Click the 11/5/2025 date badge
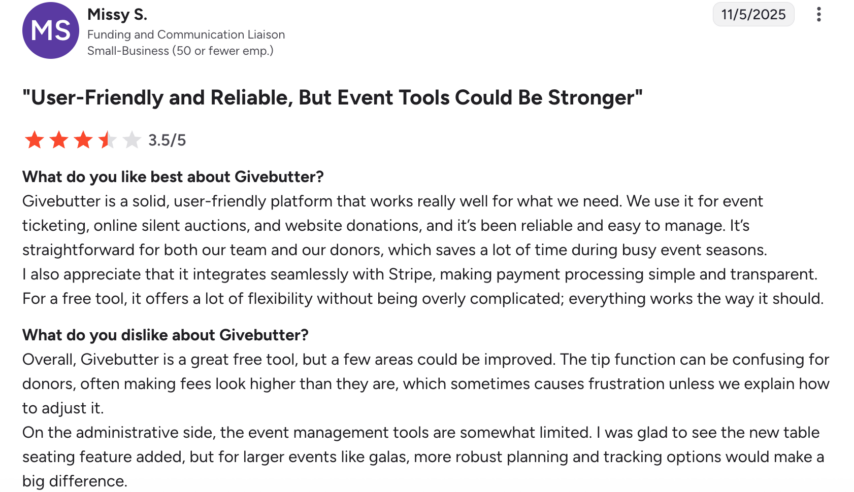 (x=753, y=14)
